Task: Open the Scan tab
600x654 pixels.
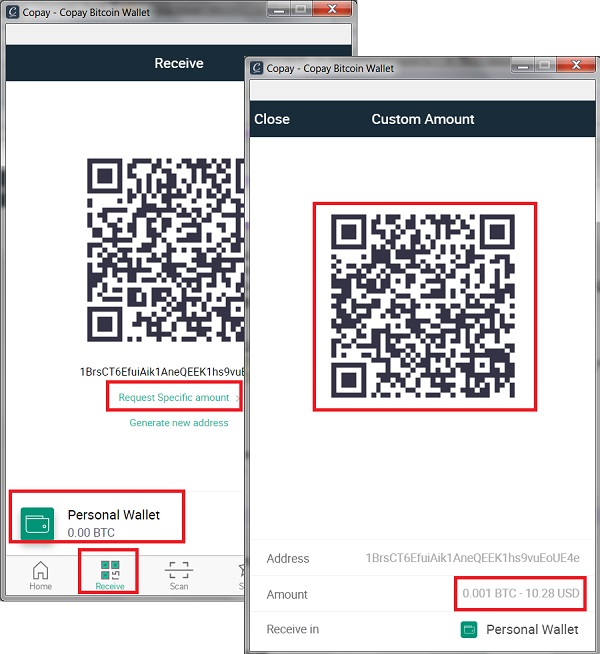Action: pos(179,575)
